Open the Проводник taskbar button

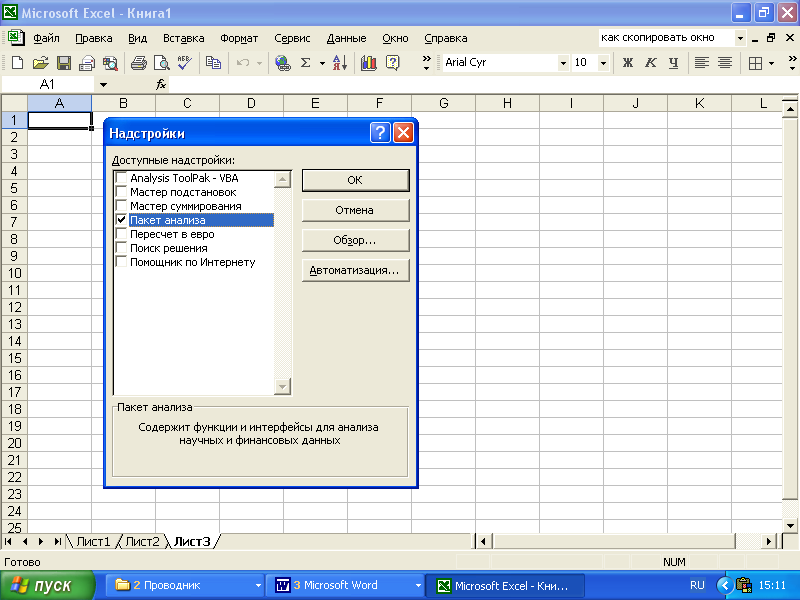185,585
